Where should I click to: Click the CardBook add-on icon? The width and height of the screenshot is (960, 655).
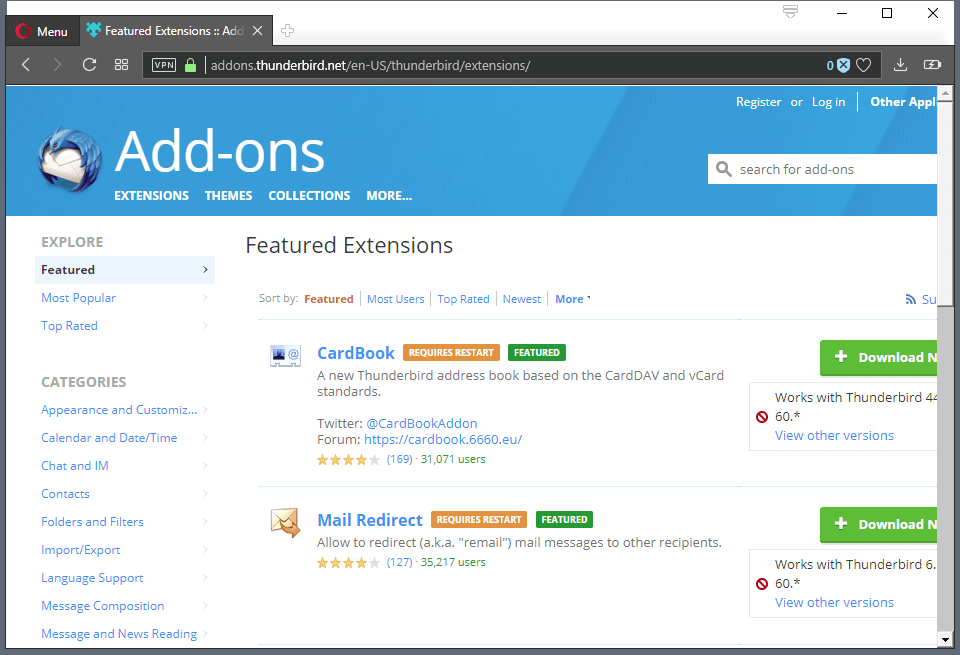(285, 355)
